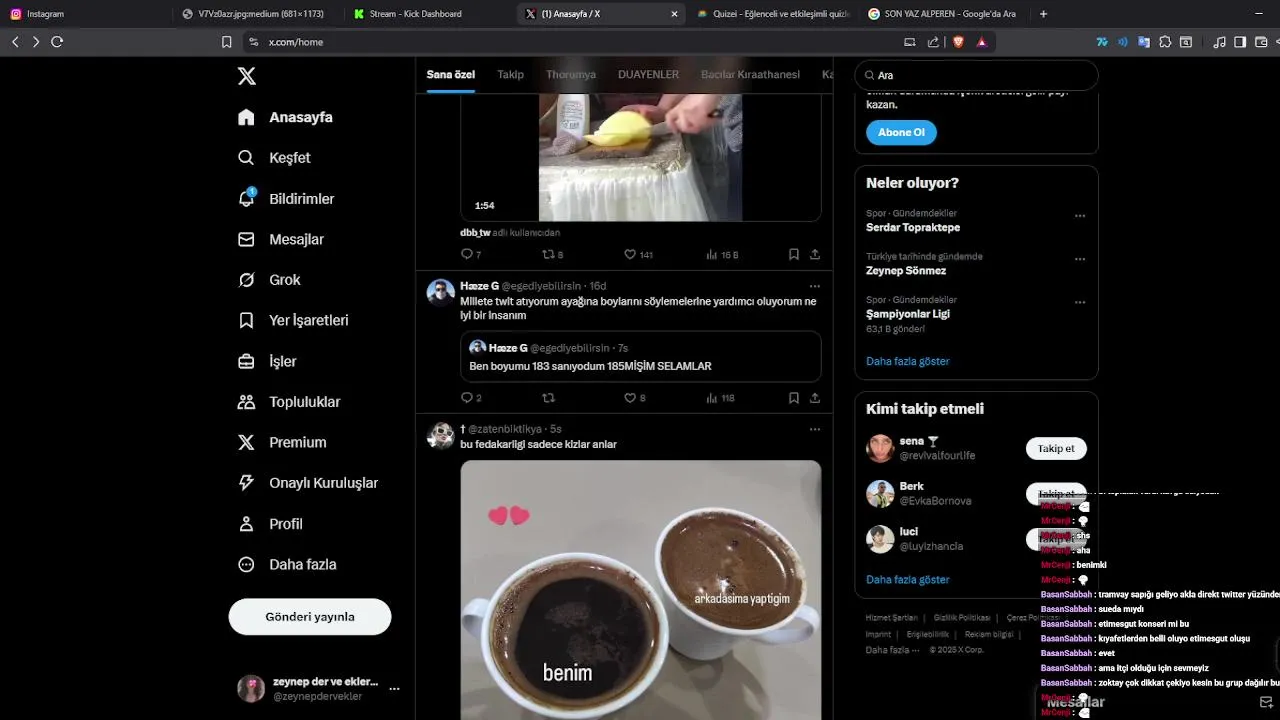1280x720 pixels.
Task: Click the Premium X icon
Action: point(246,442)
